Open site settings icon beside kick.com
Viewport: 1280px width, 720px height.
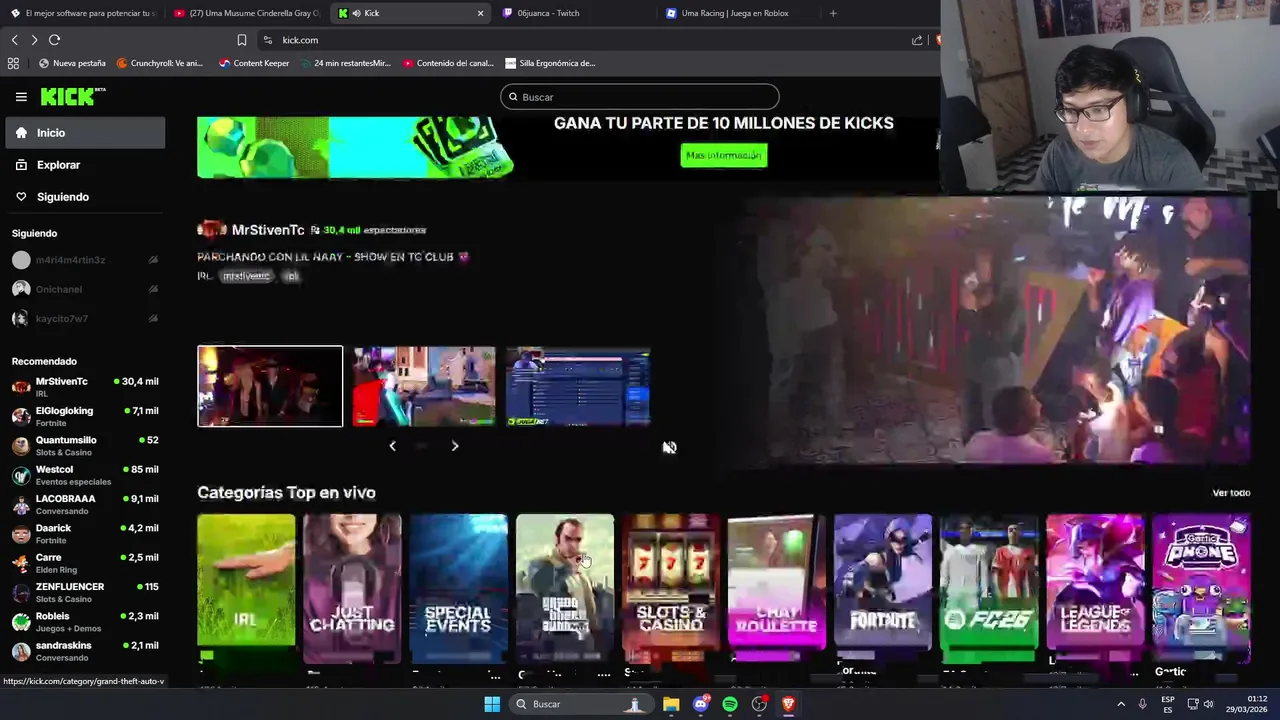[x=267, y=40]
